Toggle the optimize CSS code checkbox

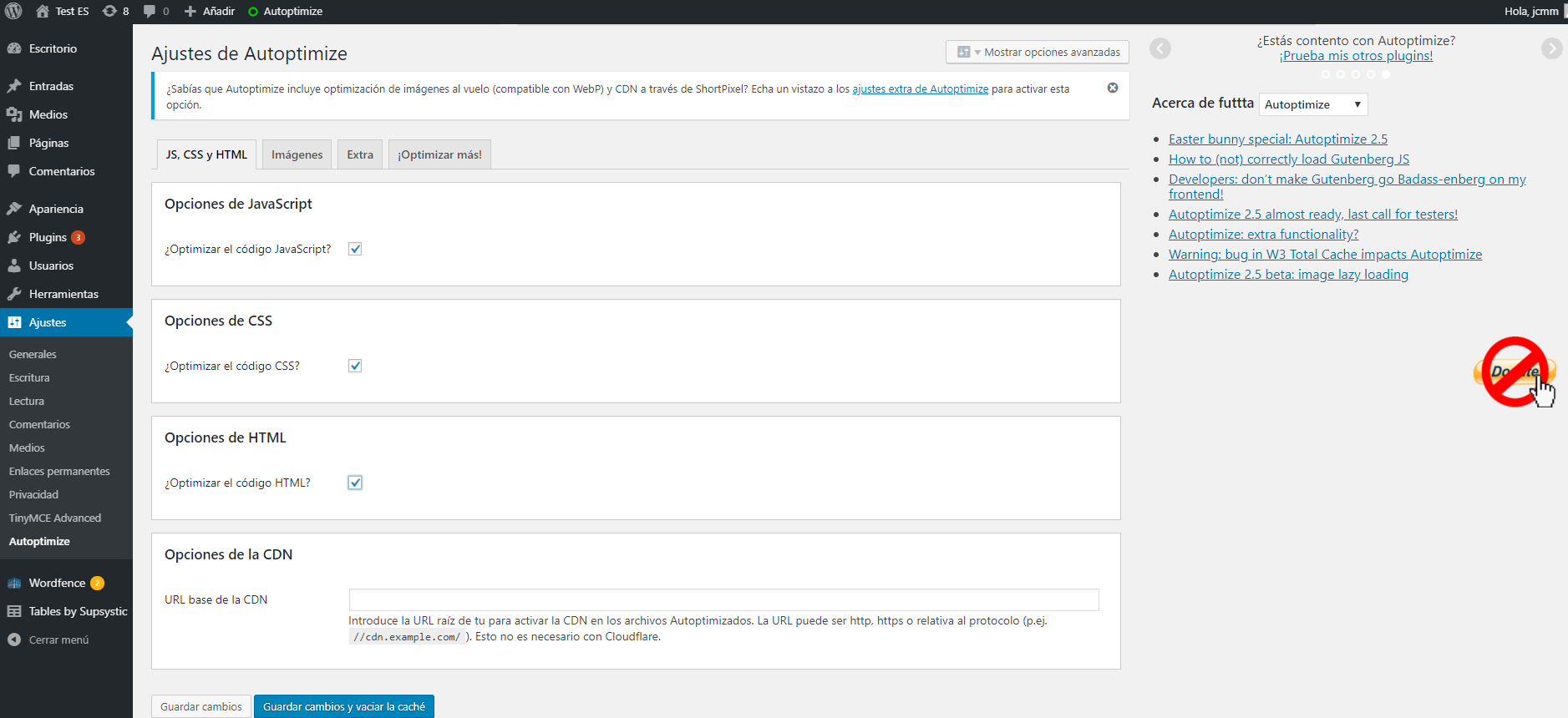355,366
